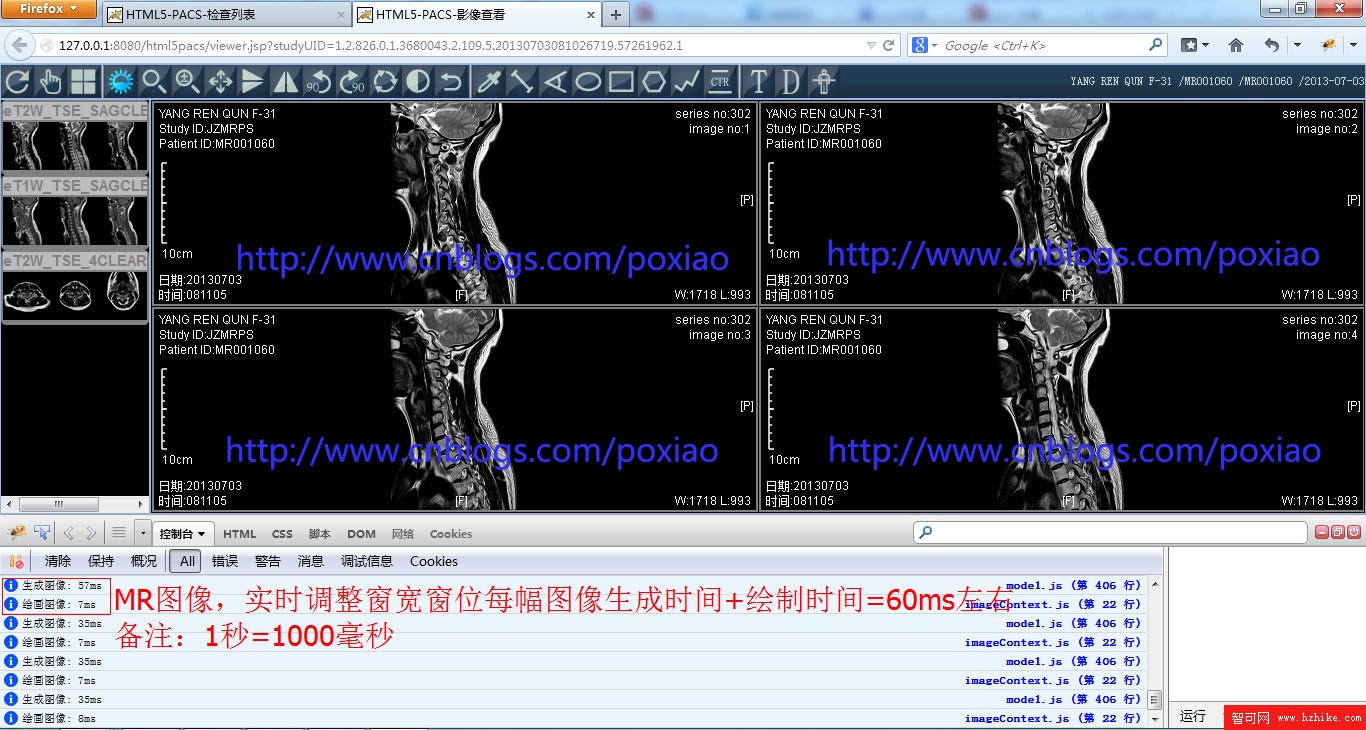
Task: Select the window/level brightness tool
Action: [120, 82]
